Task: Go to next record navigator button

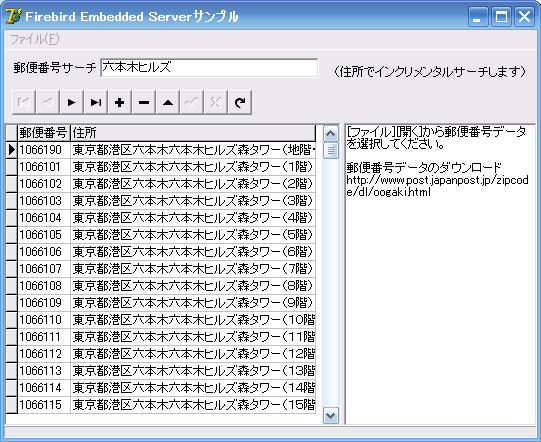Action: tap(72, 102)
